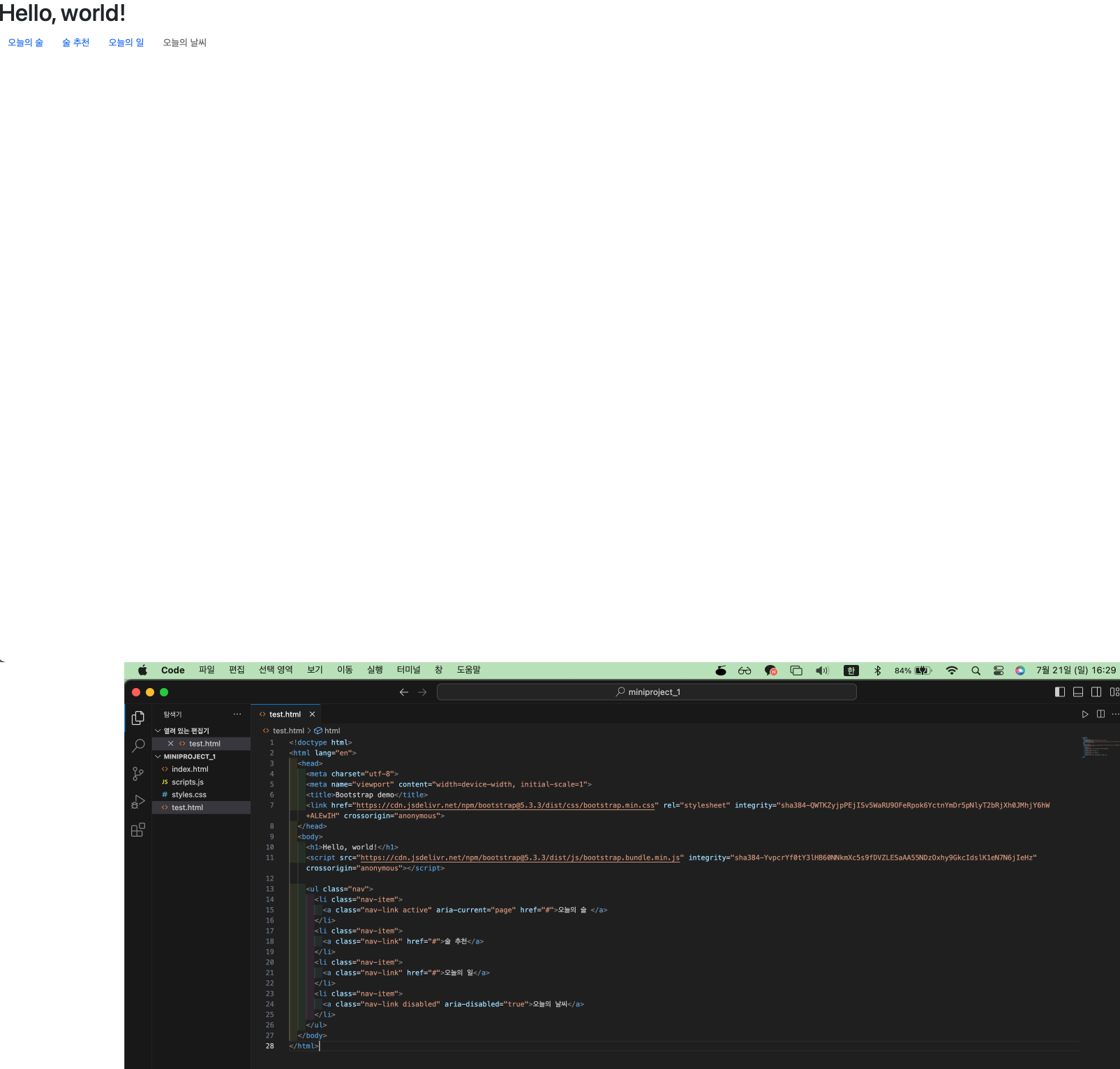
Task: Open Control Center in the menu bar
Action: point(999,670)
